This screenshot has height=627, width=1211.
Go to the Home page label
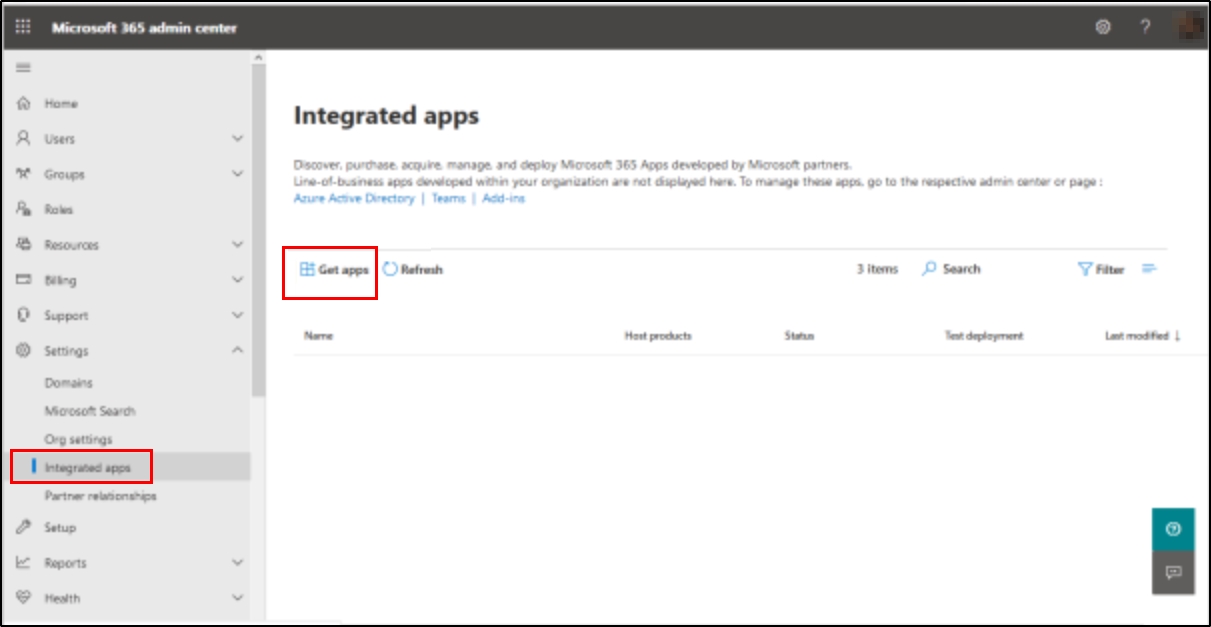[61, 103]
